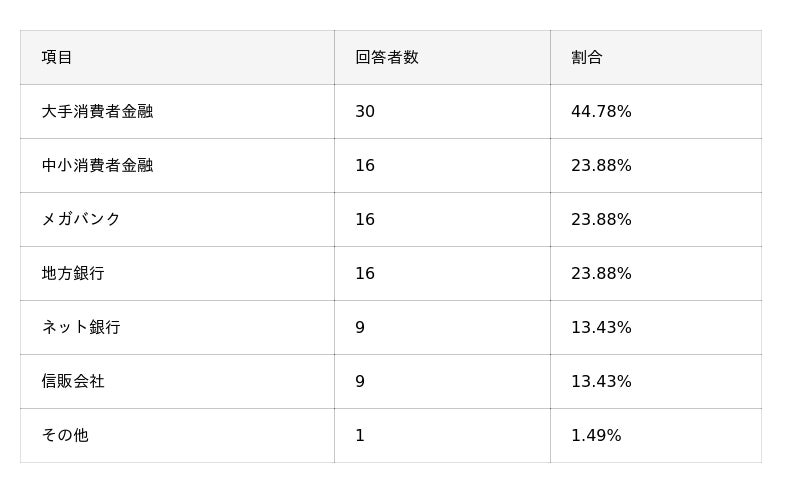The width and height of the screenshot is (800, 493).
Task: Click the respondent count 1 for その他
Action: (x=360, y=436)
